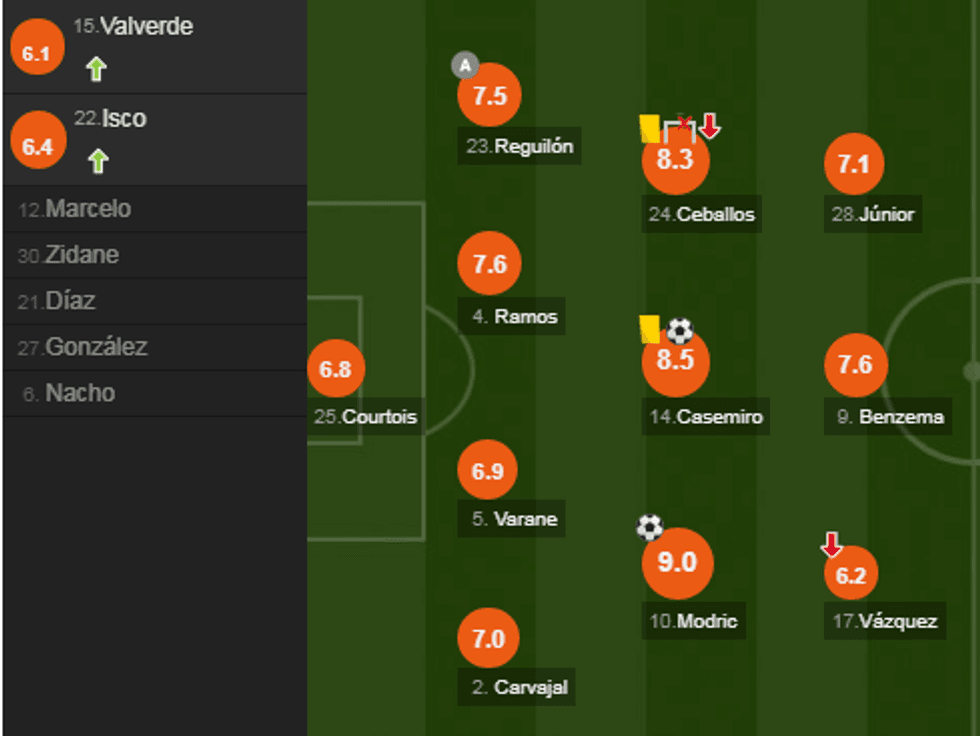Click the yellow card icon above Ceballos

tap(649, 127)
